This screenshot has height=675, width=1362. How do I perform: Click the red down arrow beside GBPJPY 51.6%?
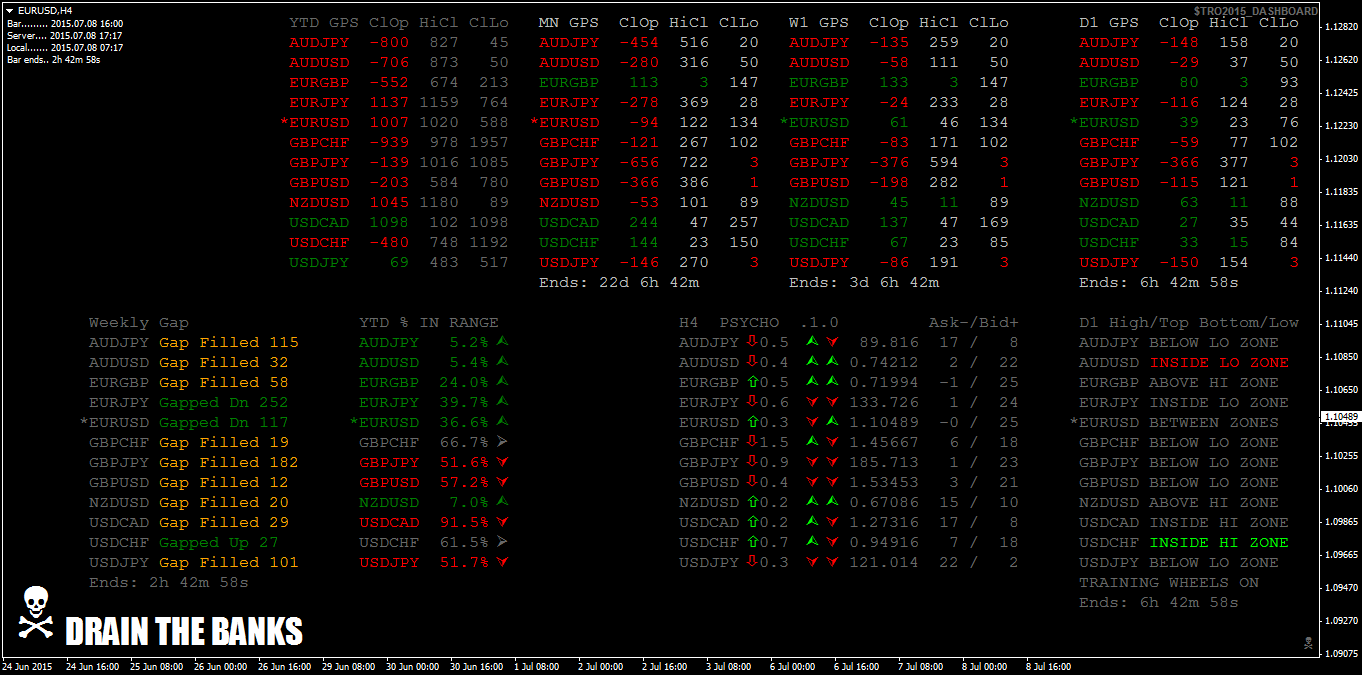pos(502,462)
